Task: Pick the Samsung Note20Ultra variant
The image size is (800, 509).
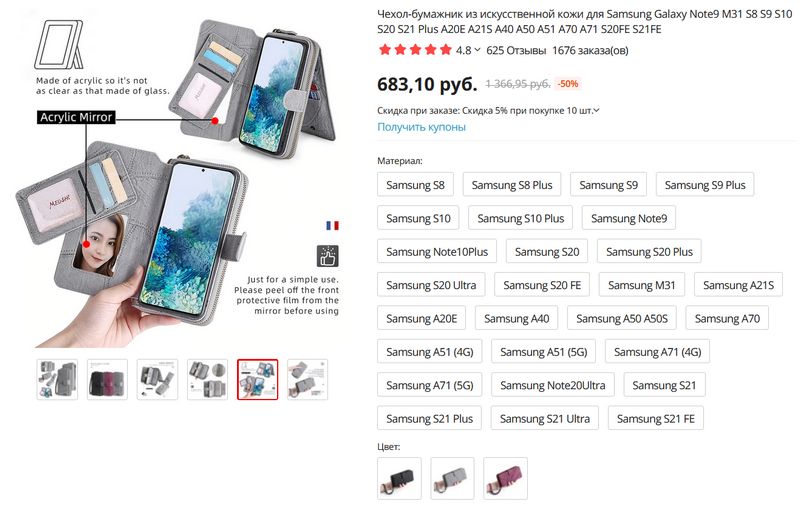Action: tap(553, 385)
